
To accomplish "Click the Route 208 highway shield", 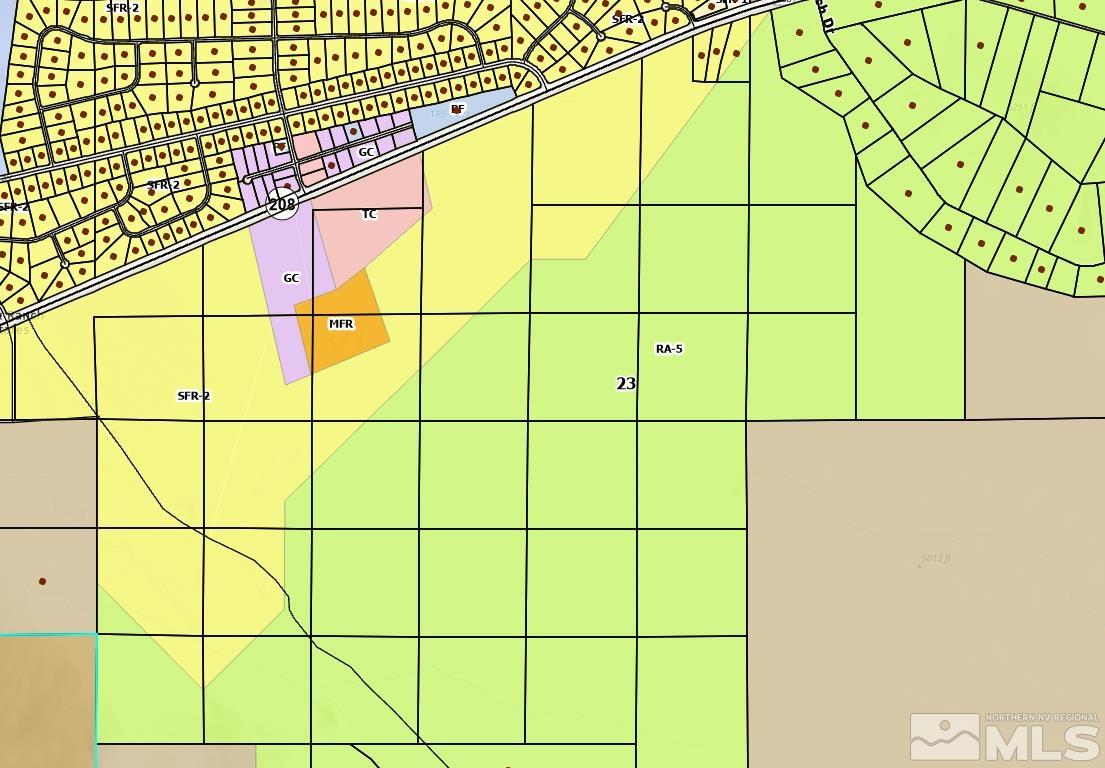I will click(x=282, y=204).
